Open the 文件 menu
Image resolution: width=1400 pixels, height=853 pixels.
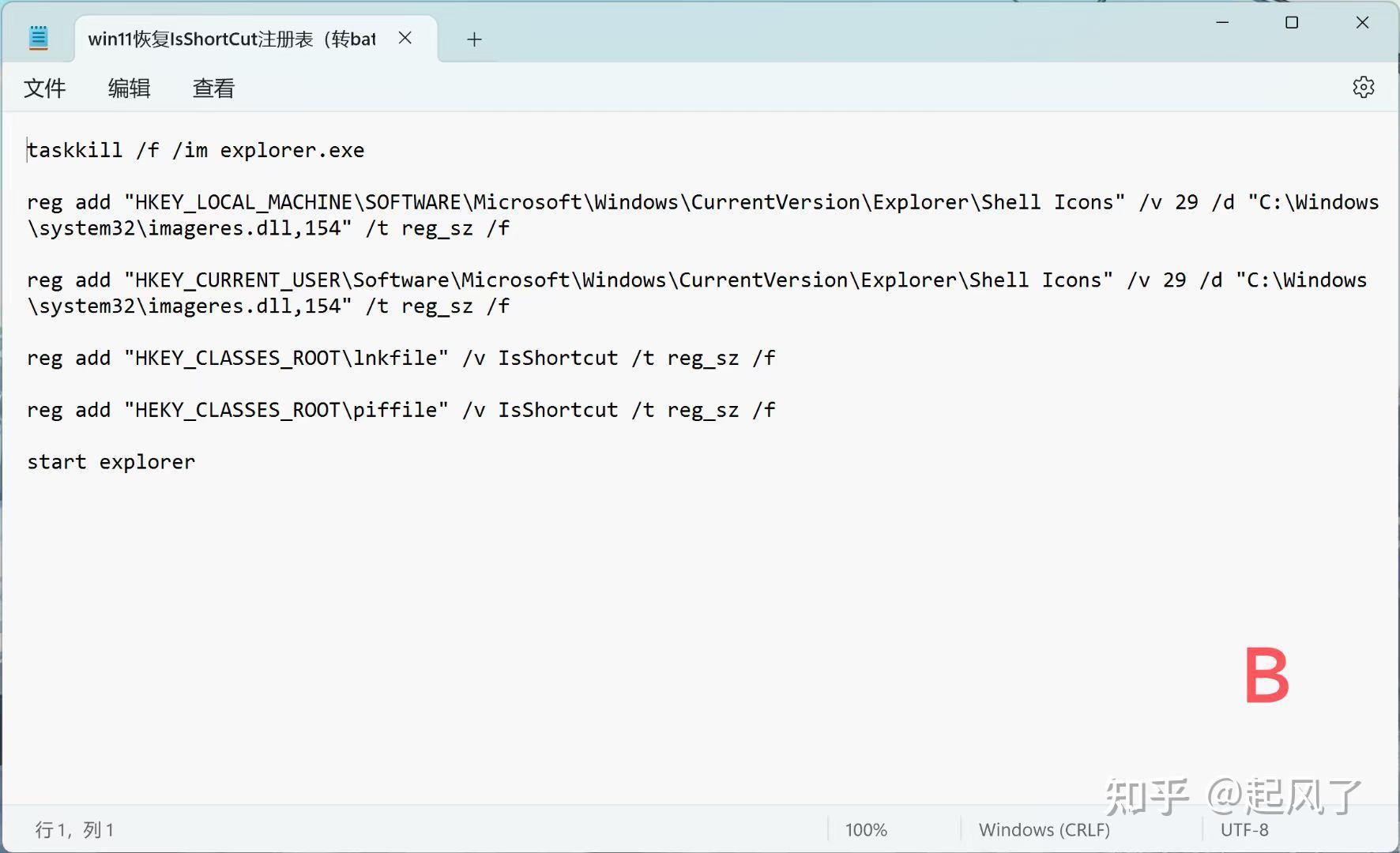coord(44,88)
